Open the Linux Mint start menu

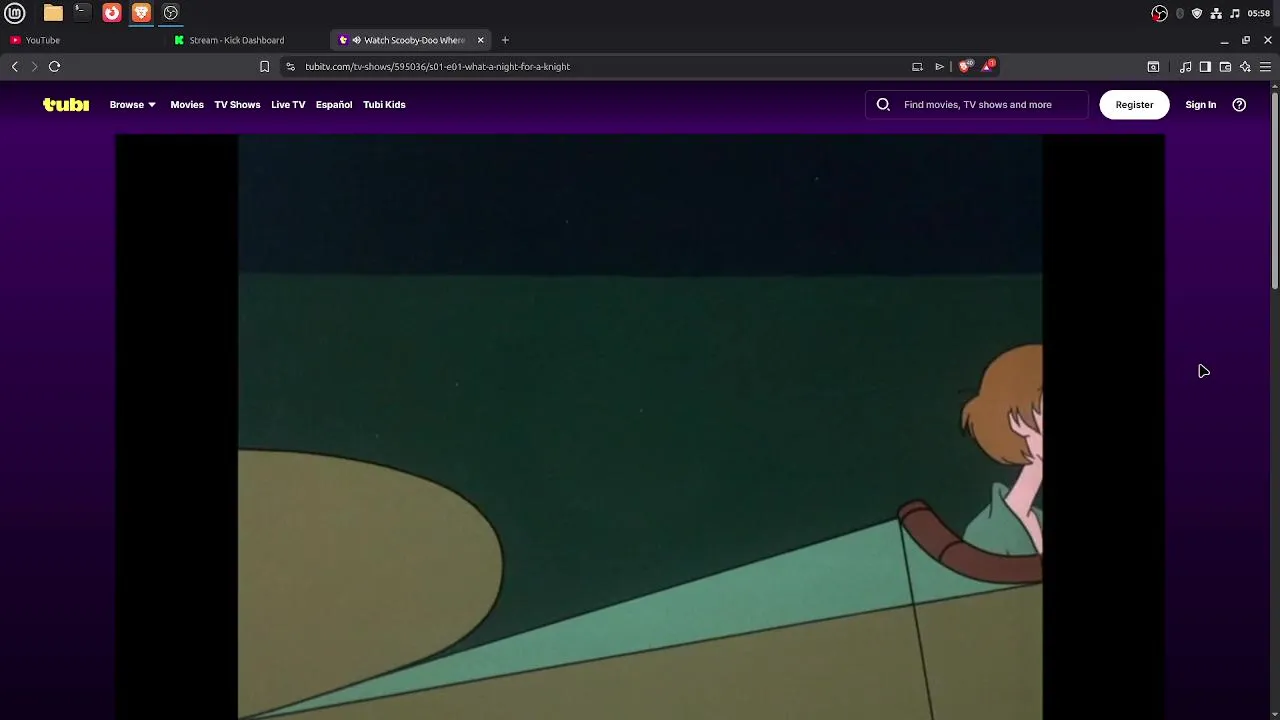(x=15, y=13)
